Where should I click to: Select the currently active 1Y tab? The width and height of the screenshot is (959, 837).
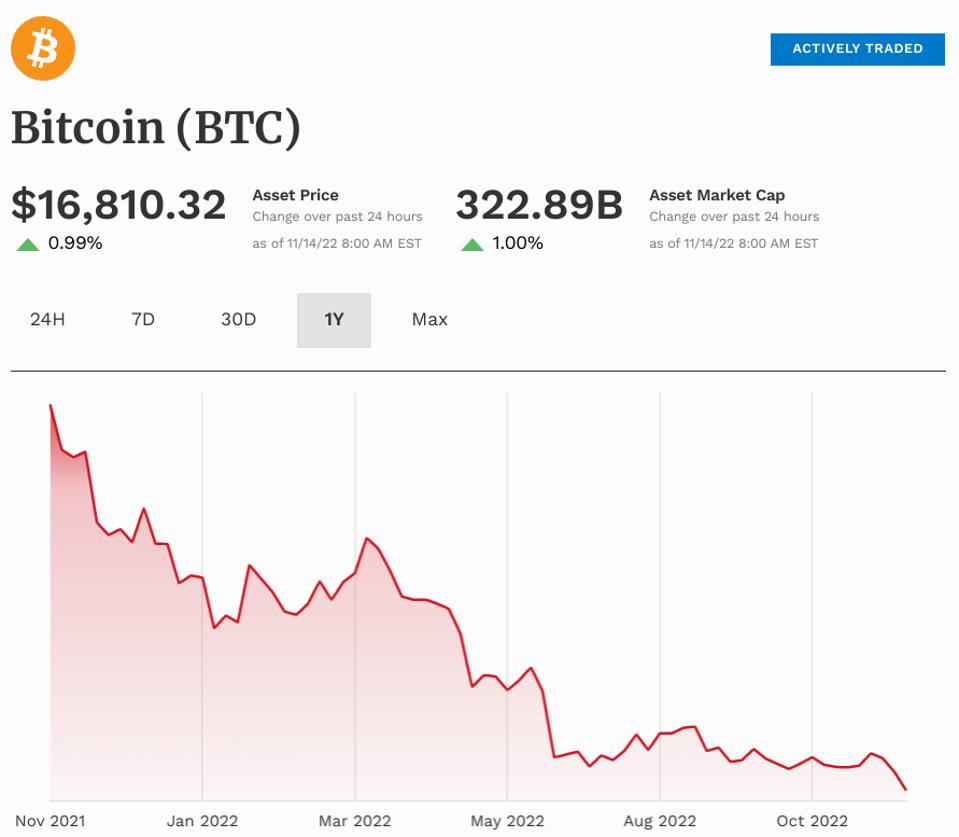tap(335, 320)
